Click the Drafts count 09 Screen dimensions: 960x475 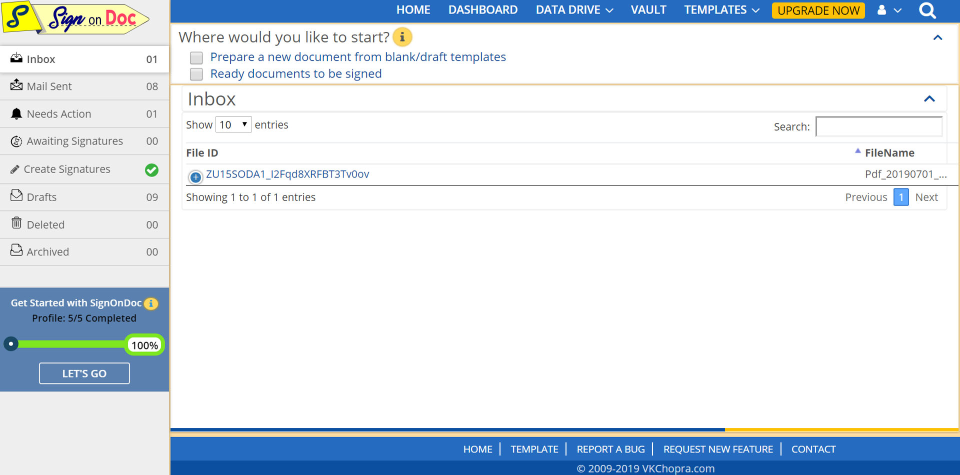152,197
